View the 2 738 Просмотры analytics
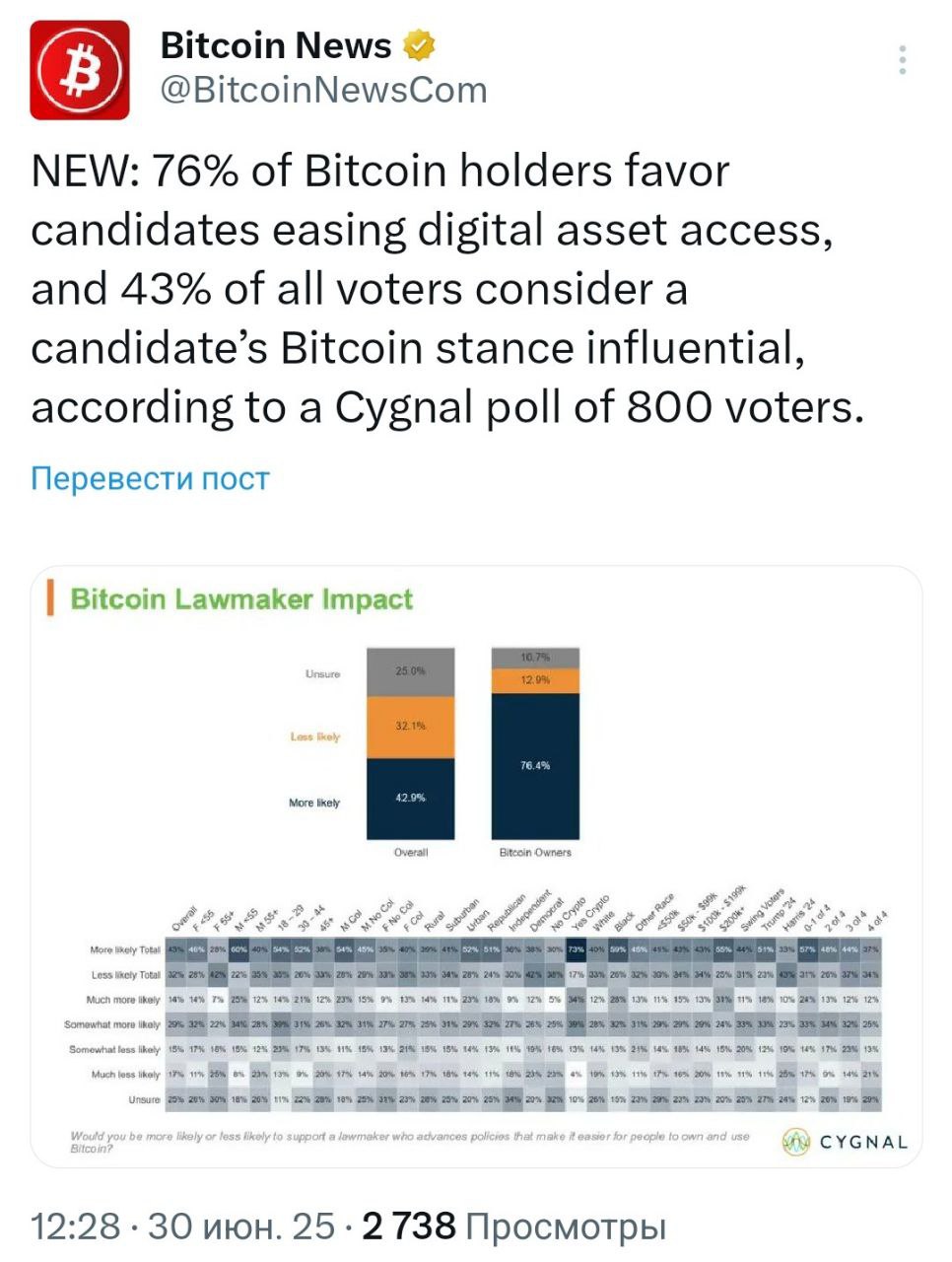 pyautogui.click(x=513, y=1226)
